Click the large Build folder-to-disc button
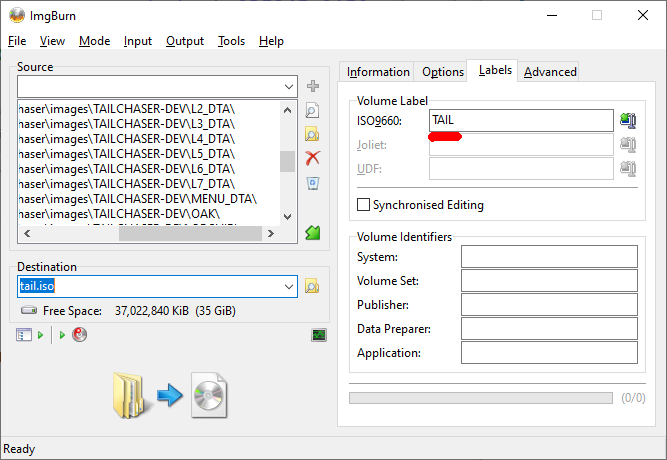 coord(169,395)
